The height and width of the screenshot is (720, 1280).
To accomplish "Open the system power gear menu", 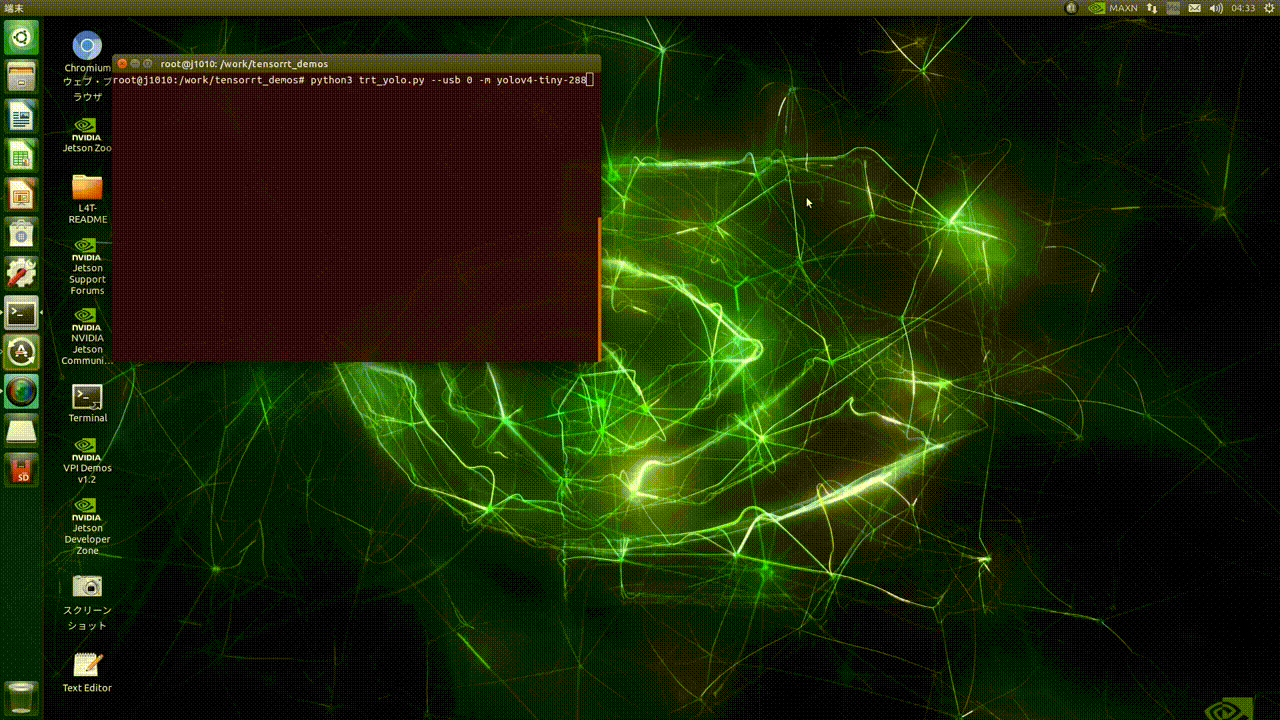I will click(x=1268, y=8).
